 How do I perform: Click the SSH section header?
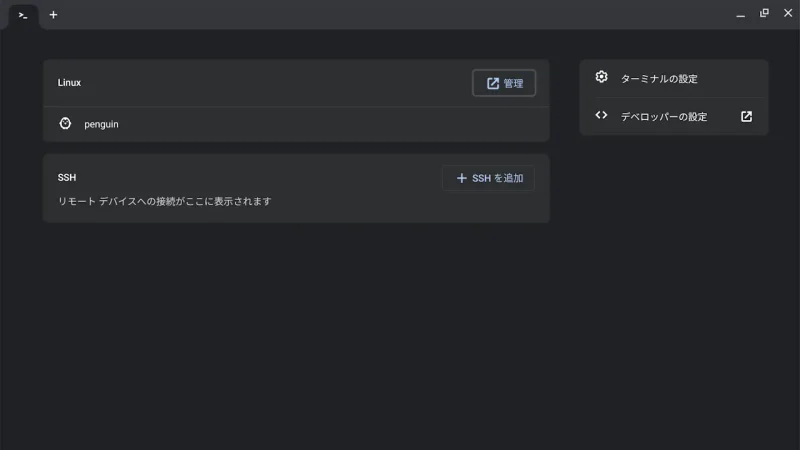click(67, 177)
